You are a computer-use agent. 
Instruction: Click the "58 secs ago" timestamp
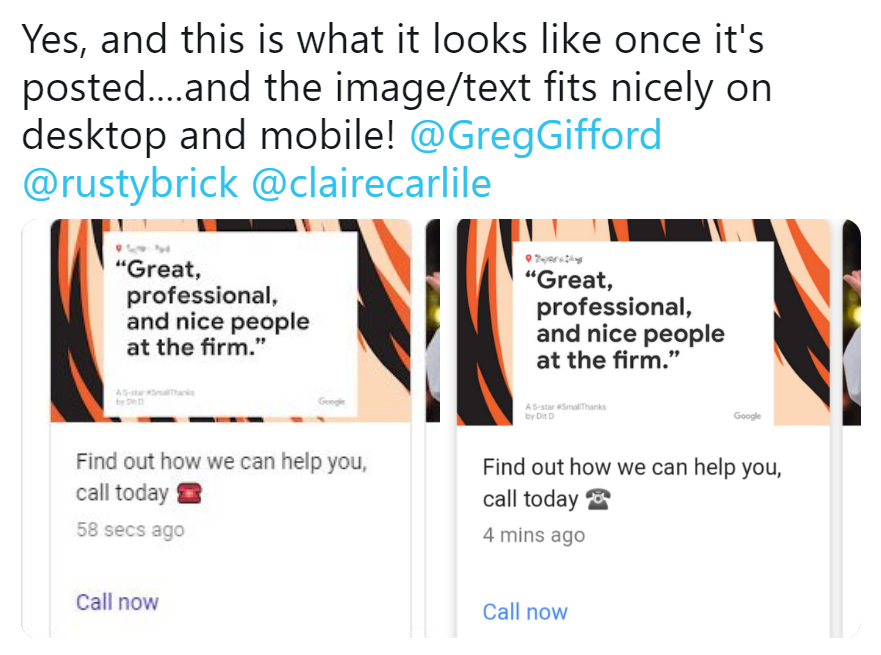click(130, 530)
